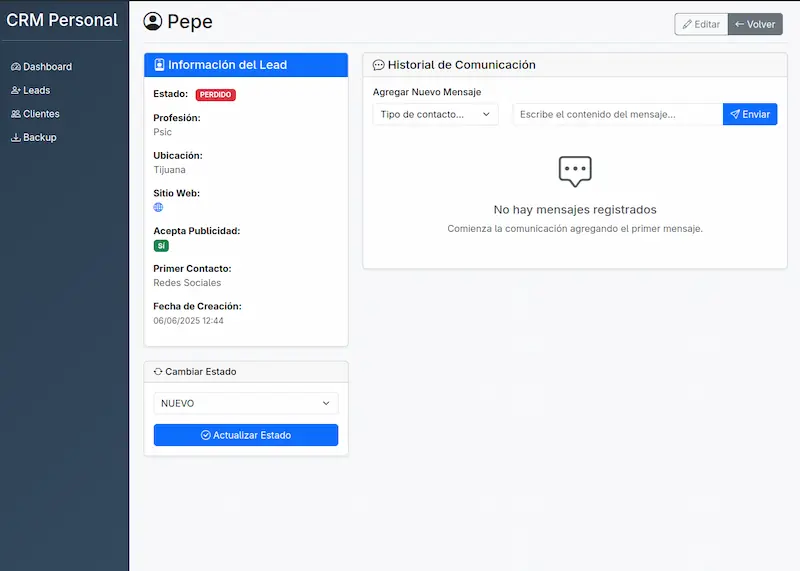800x571 pixels.
Task: Click the Actualizar Estado button
Action: (x=246, y=435)
